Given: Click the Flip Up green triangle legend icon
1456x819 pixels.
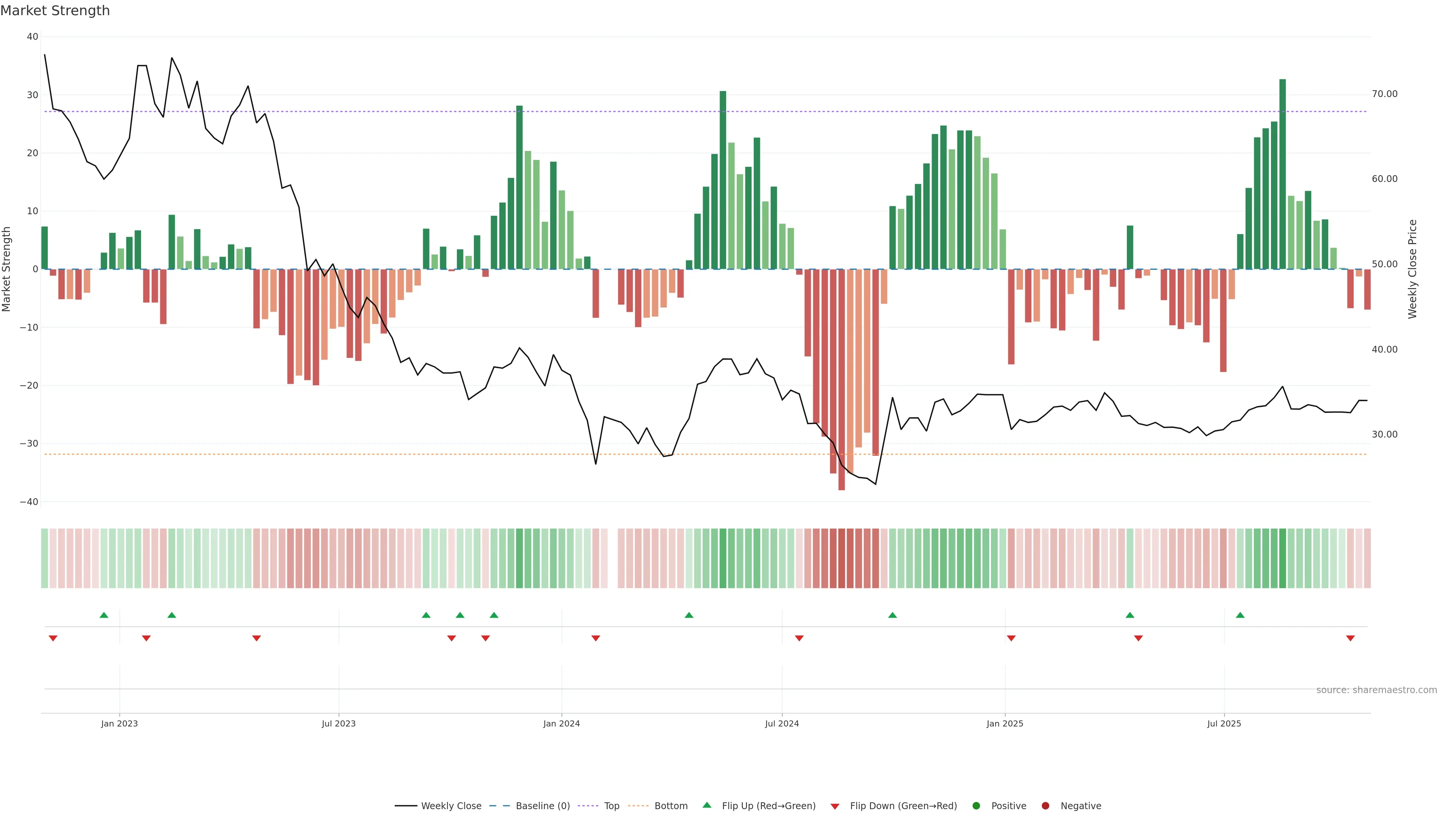Looking at the screenshot, I should pos(706,805).
